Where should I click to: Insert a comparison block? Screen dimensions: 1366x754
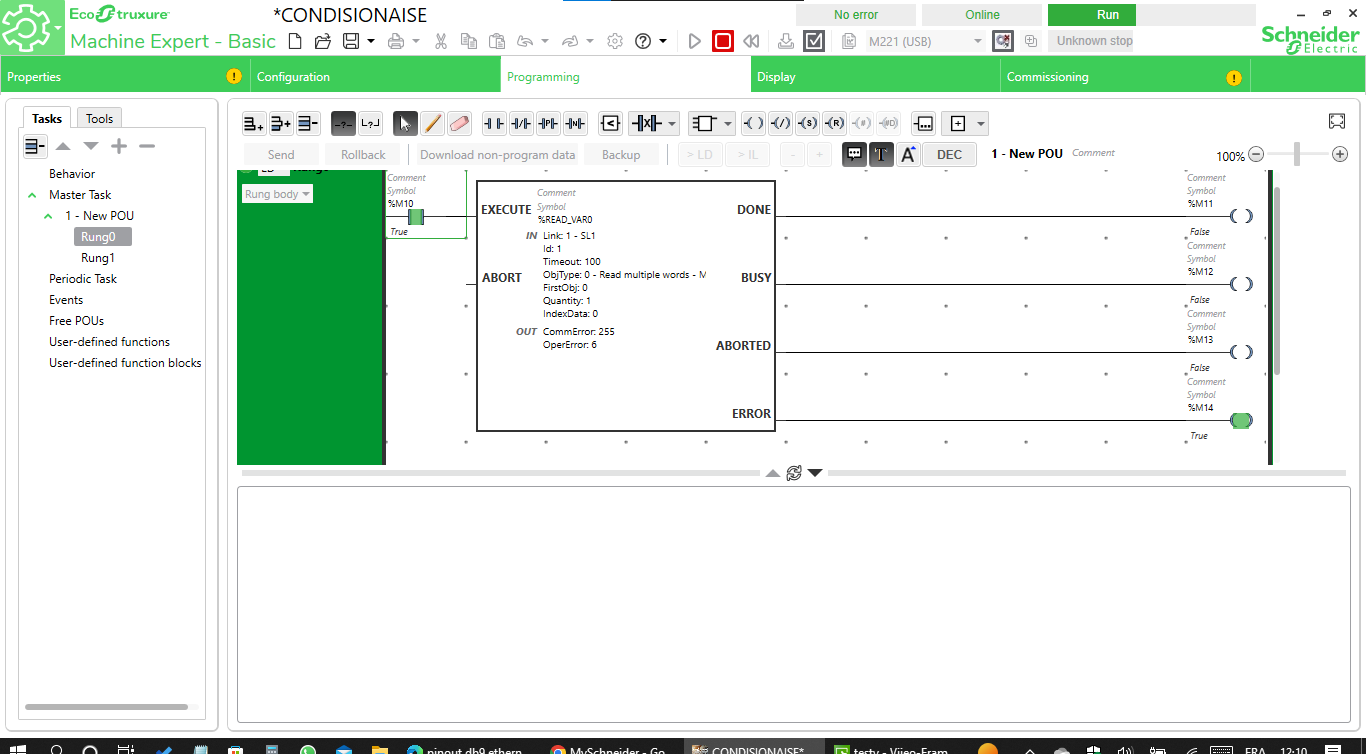610,123
